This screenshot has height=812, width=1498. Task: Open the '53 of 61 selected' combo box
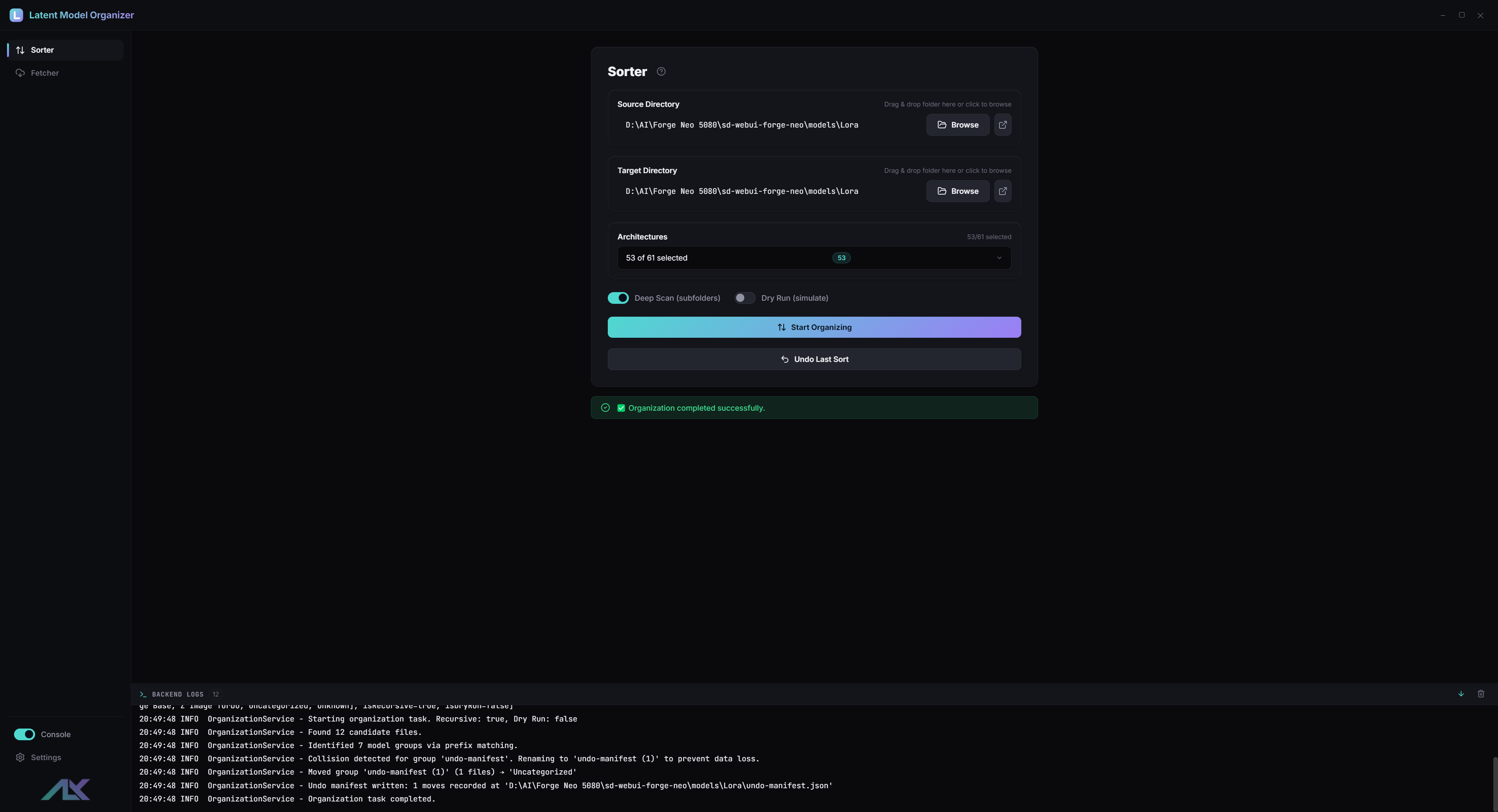pyautogui.click(x=814, y=258)
